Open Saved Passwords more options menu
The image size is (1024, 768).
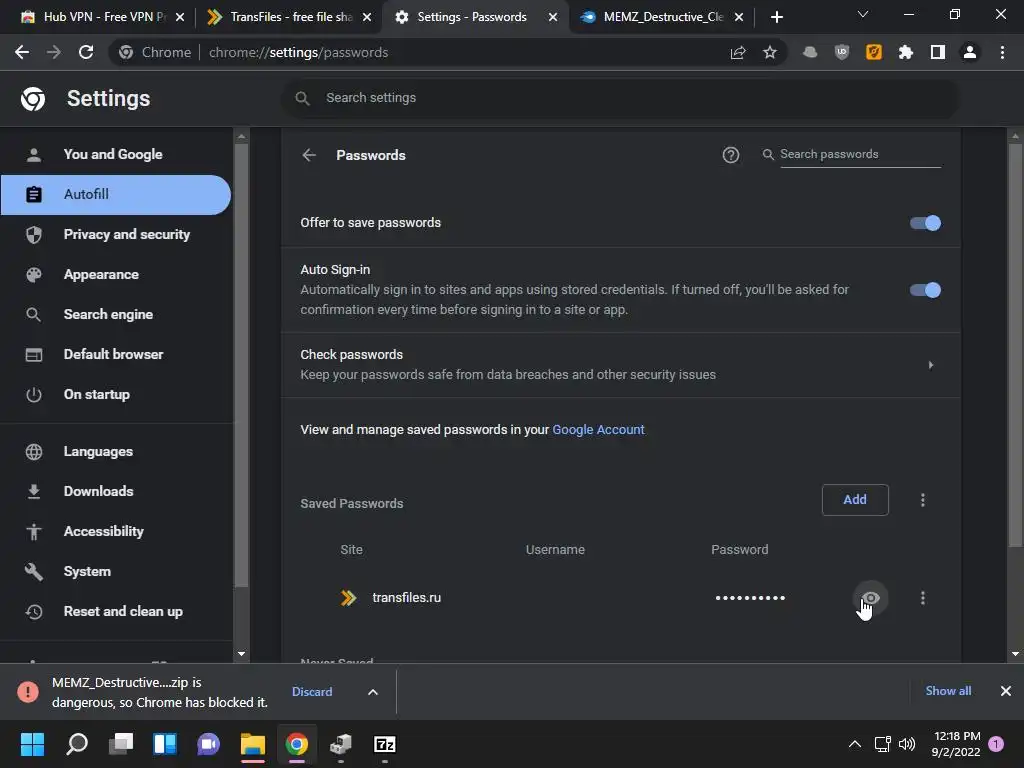(x=922, y=500)
